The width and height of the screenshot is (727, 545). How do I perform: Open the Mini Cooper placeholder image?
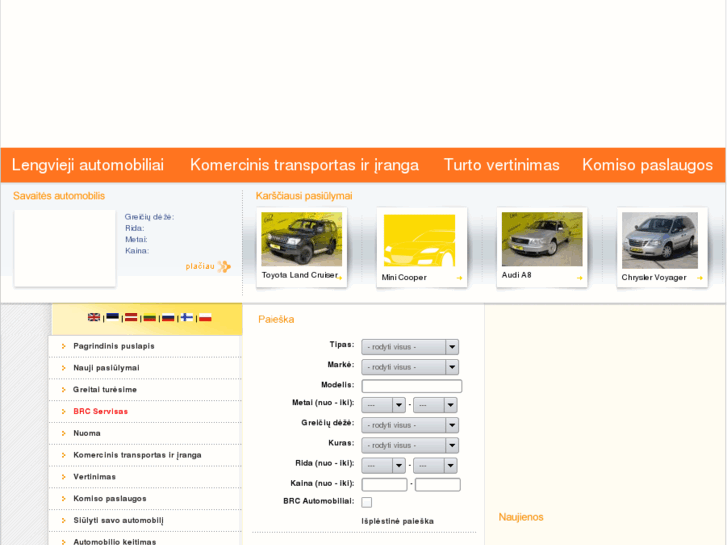(420, 240)
